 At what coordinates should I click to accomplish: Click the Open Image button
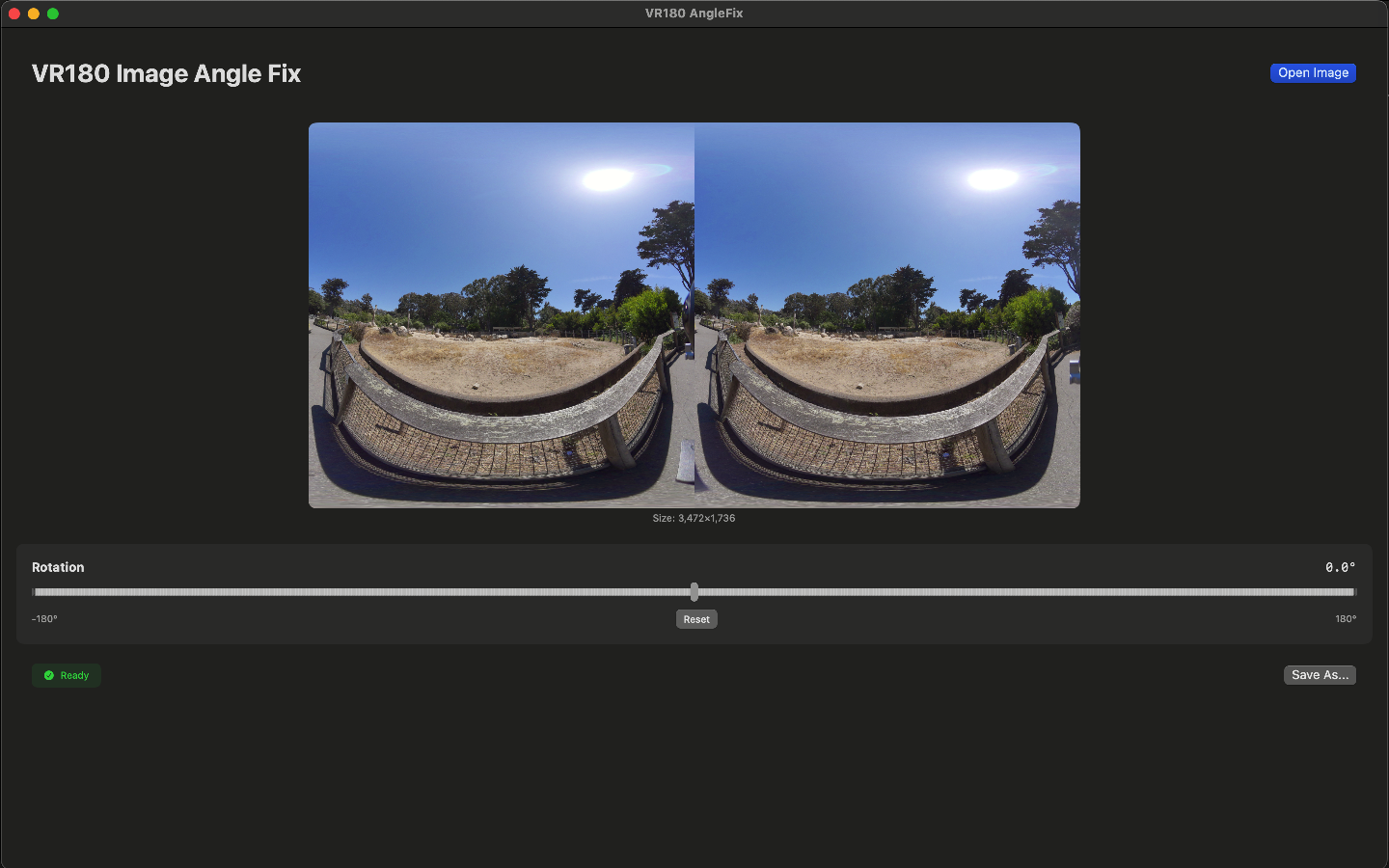(x=1313, y=72)
